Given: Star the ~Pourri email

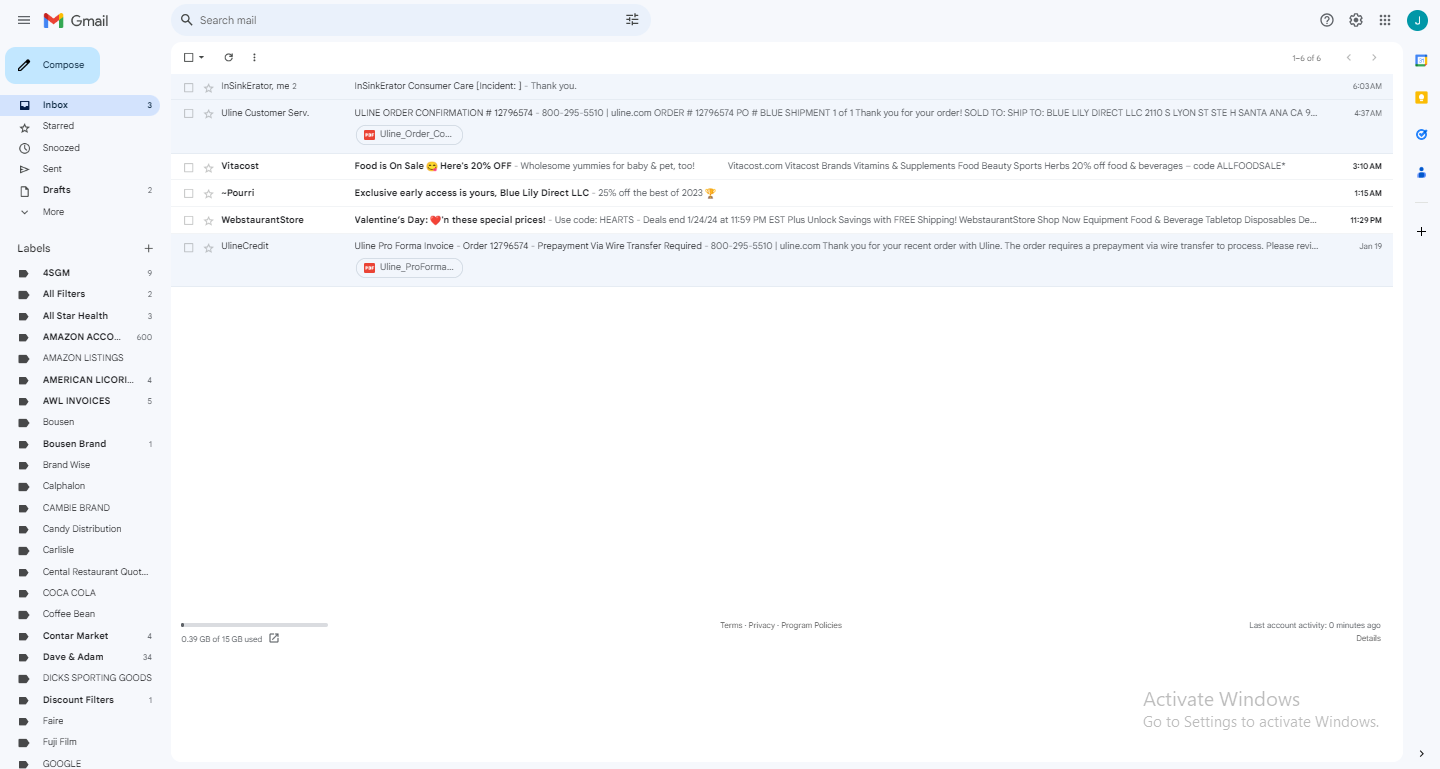Looking at the screenshot, I should click(208, 193).
